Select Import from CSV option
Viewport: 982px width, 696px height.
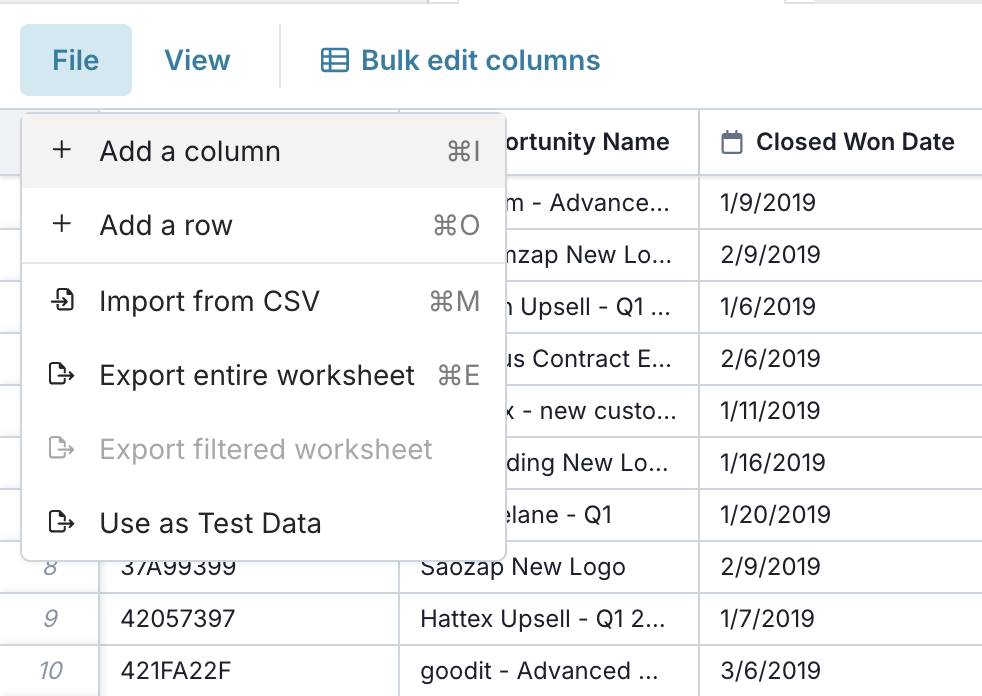click(x=264, y=301)
